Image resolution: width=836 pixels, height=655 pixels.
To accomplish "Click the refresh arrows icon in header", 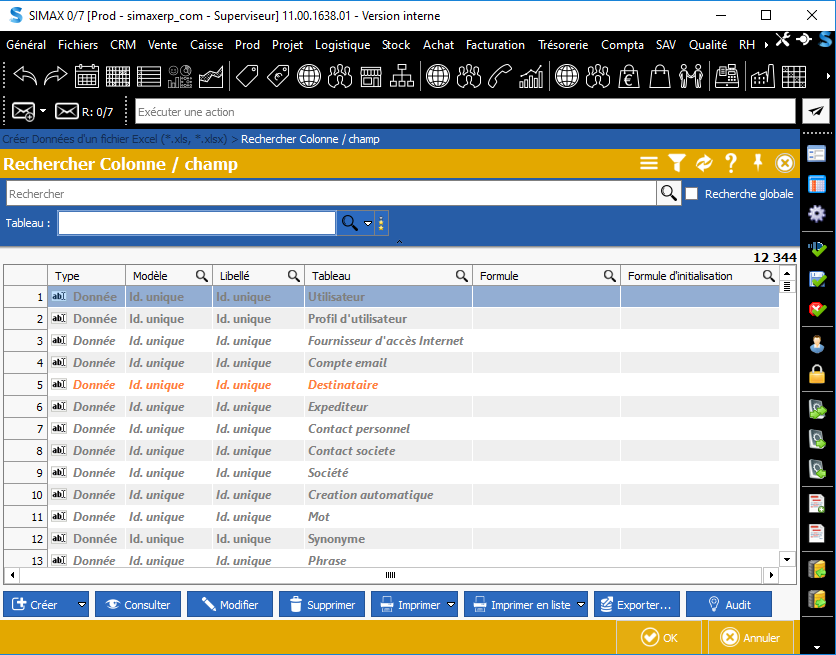I will click(704, 164).
